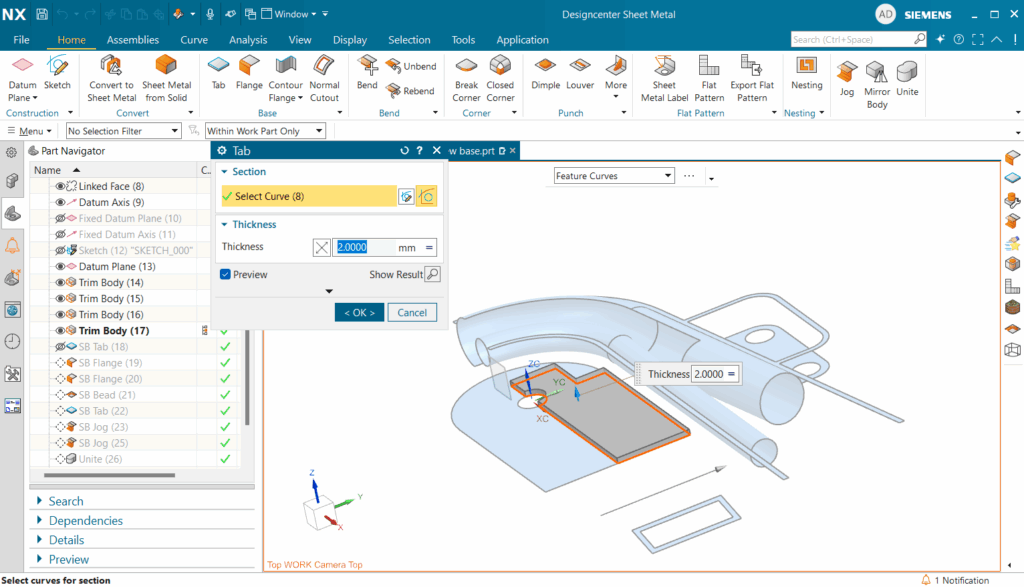Select the Flange tool in ribbon
This screenshot has height=587, width=1024.
pos(249,73)
